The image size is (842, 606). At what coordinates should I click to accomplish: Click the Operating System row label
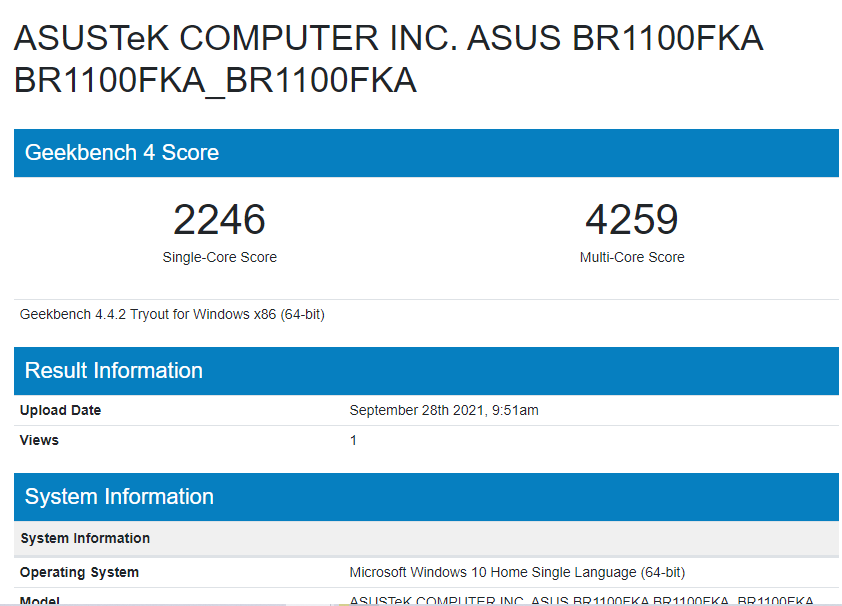tap(79, 572)
